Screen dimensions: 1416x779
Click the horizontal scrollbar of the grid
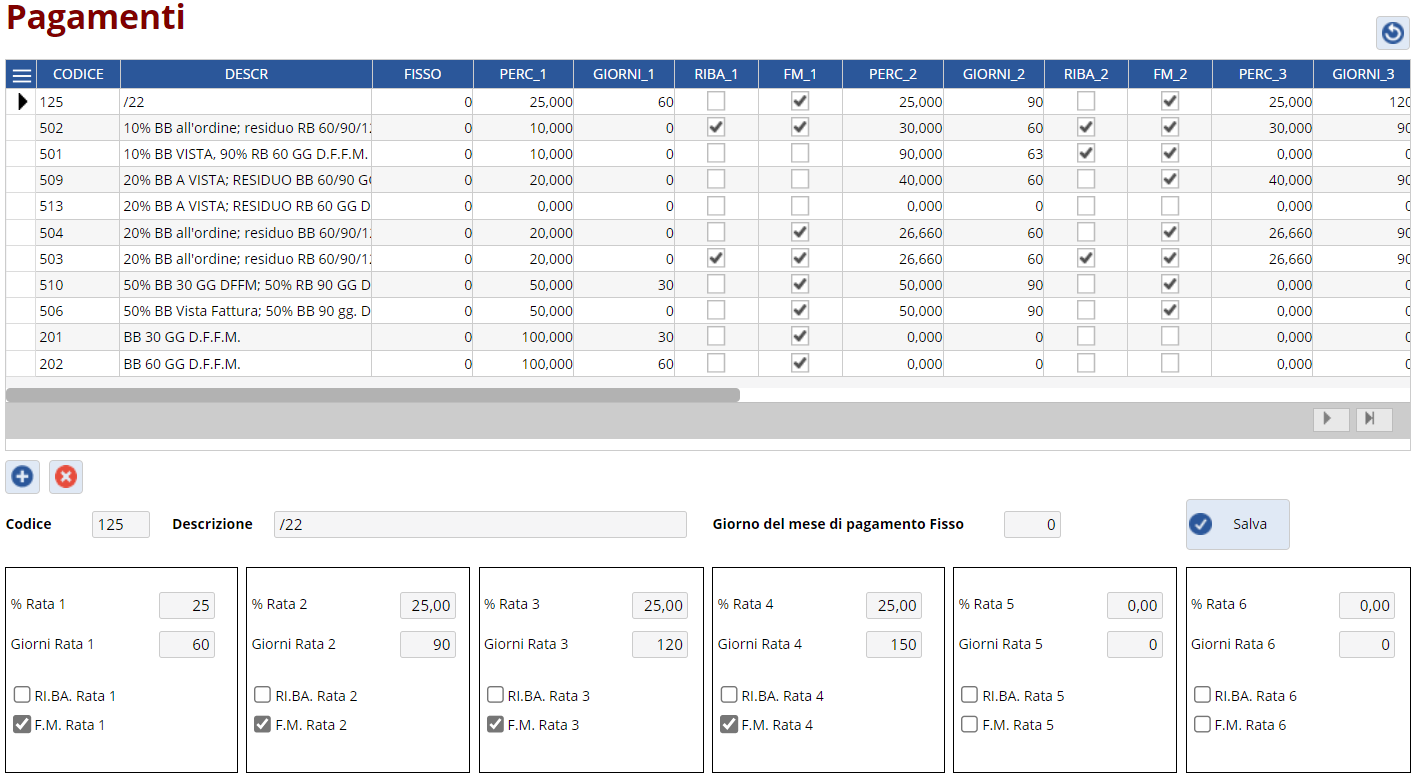pos(372,395)
